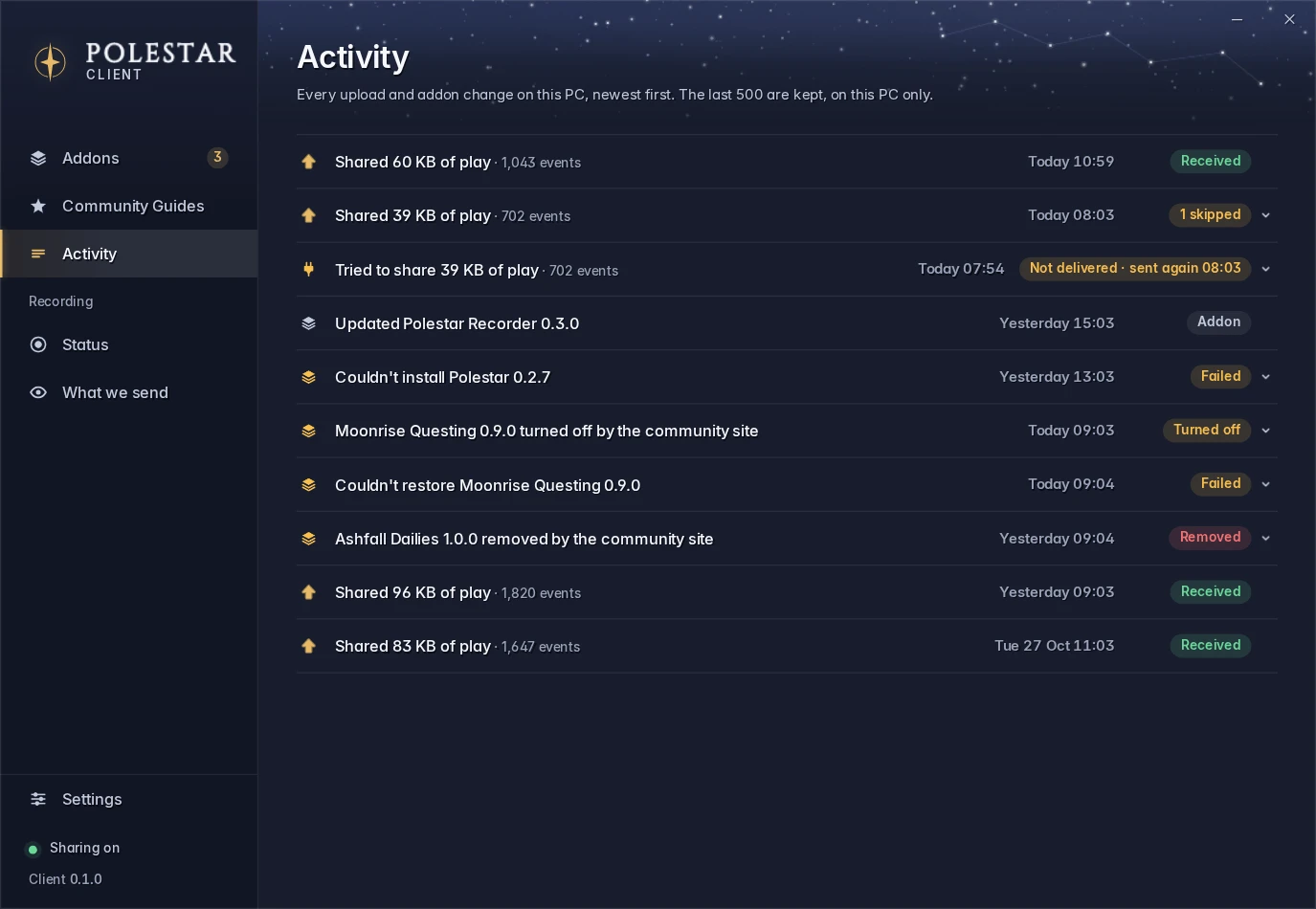Click plug icon beside Tried to share row
Image resolution: width=1316 pixels, height=909 pixels.
308,270
